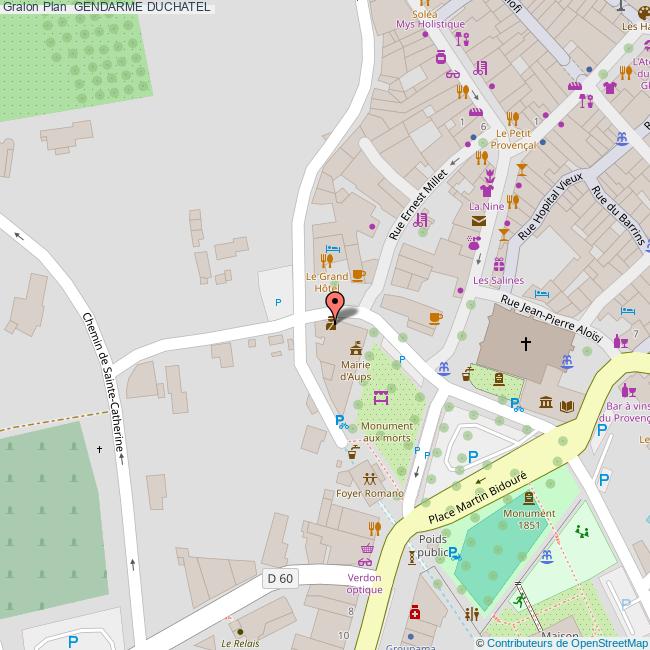Select the Mairie d'Aups town hall icon
650x650 pixels.
[355, 349]
